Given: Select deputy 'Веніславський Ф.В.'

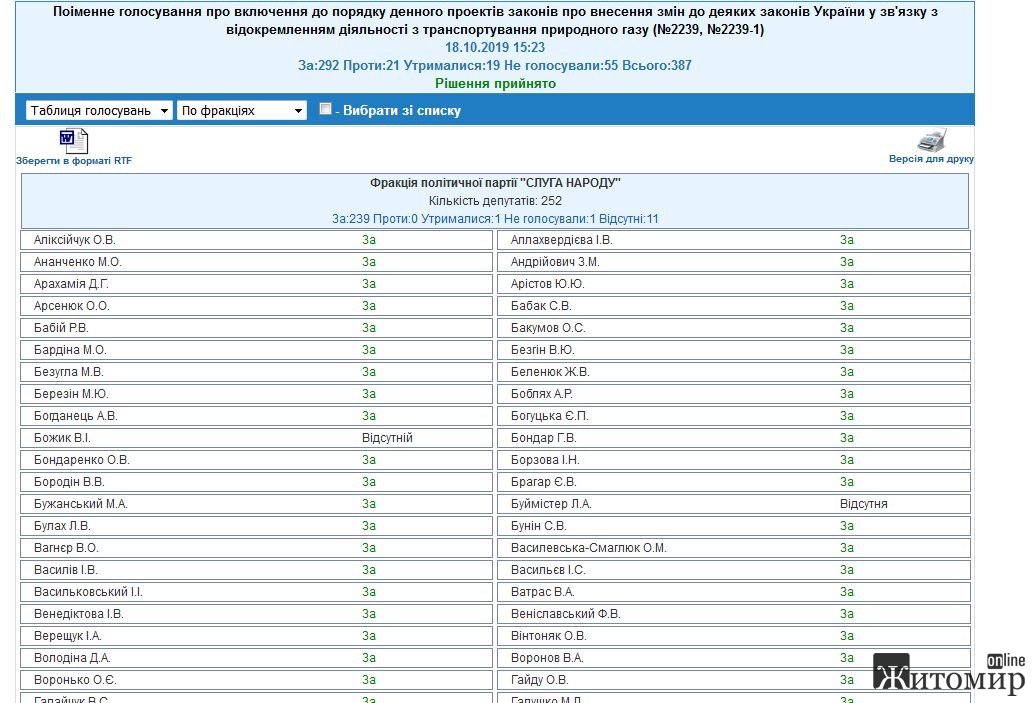Looking at the screenshot, I should click(566, 613).
